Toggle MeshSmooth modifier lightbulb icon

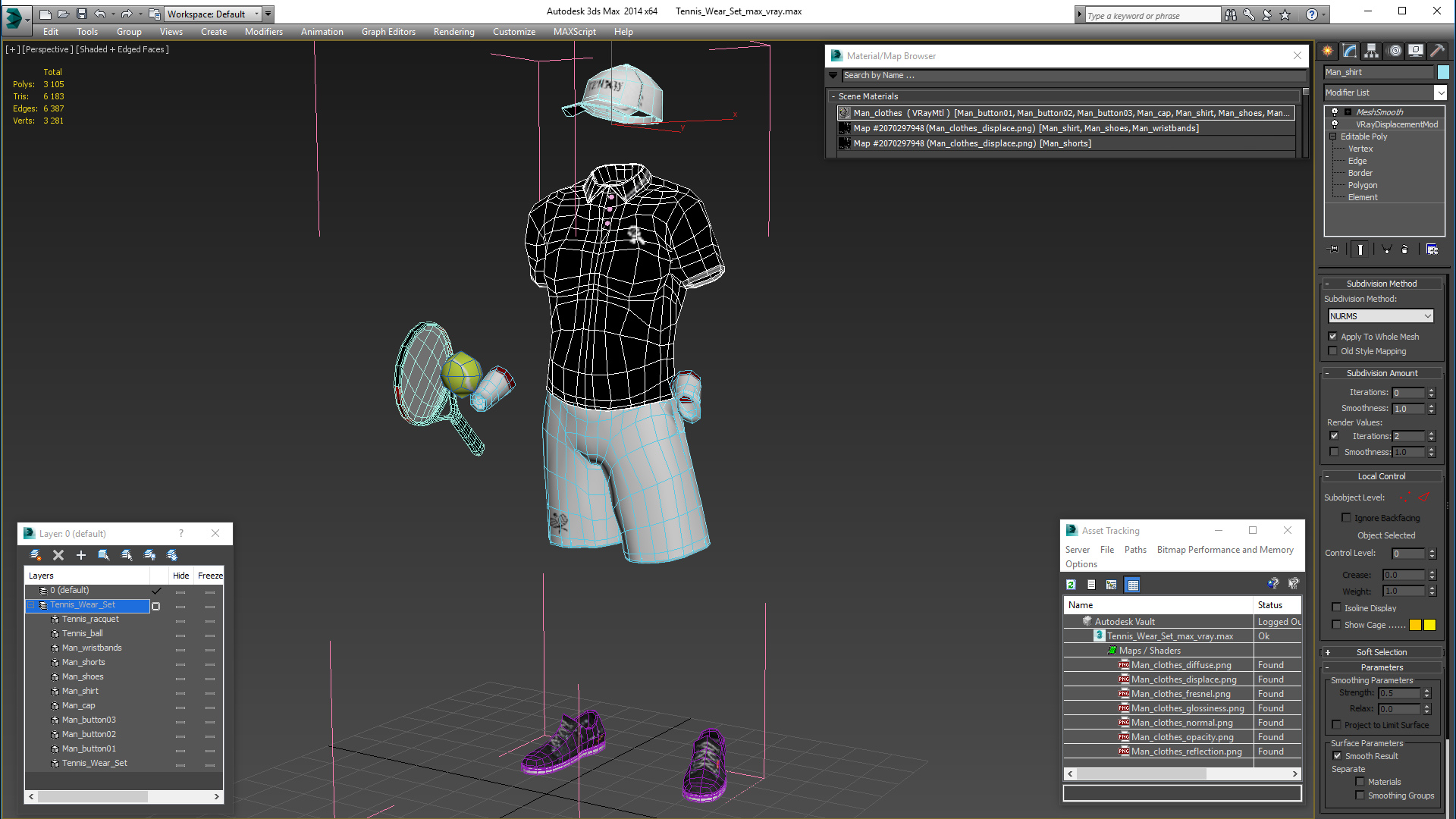tap(1335, 112)
